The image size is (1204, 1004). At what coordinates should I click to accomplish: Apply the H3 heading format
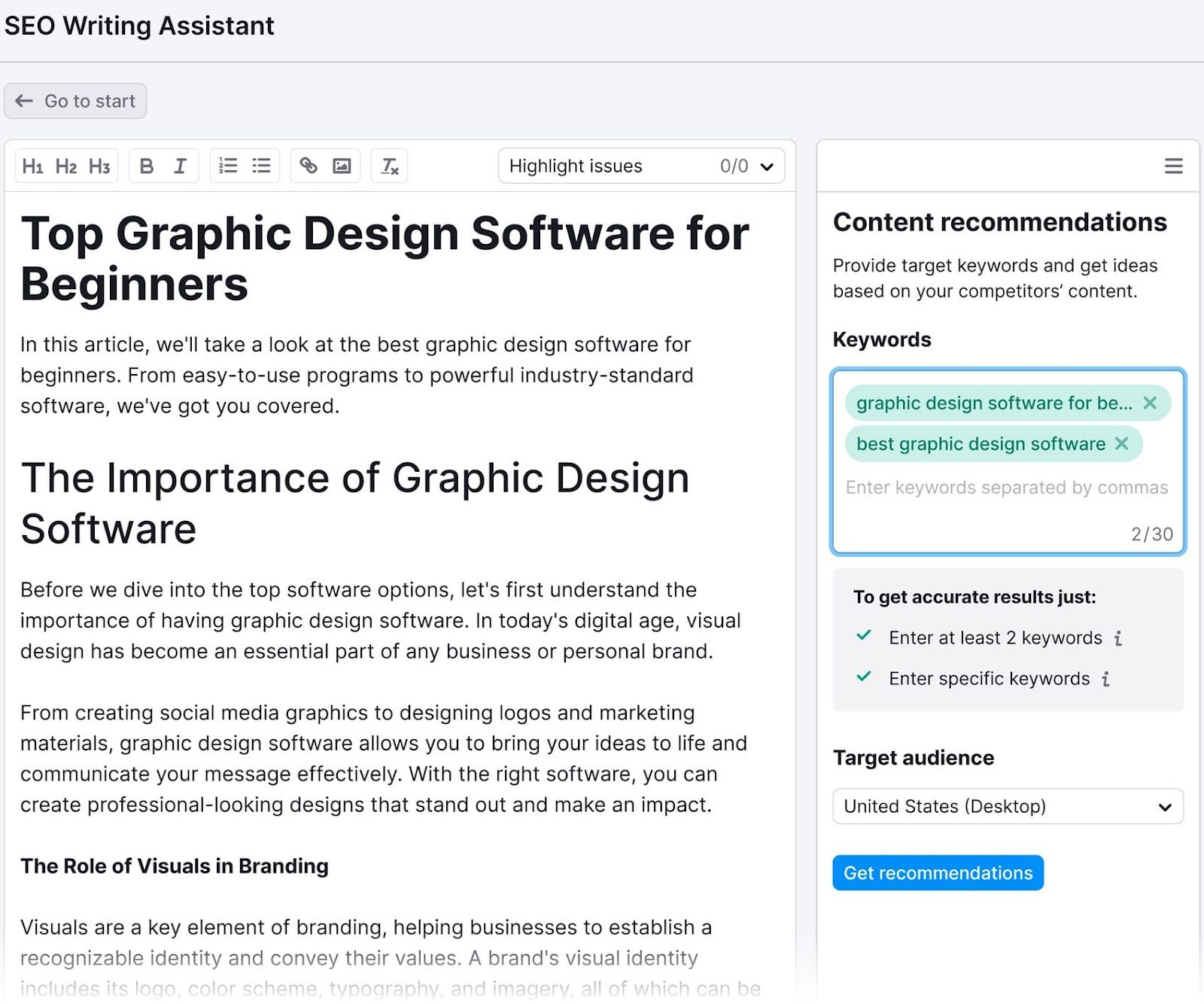tap(99, 166)
